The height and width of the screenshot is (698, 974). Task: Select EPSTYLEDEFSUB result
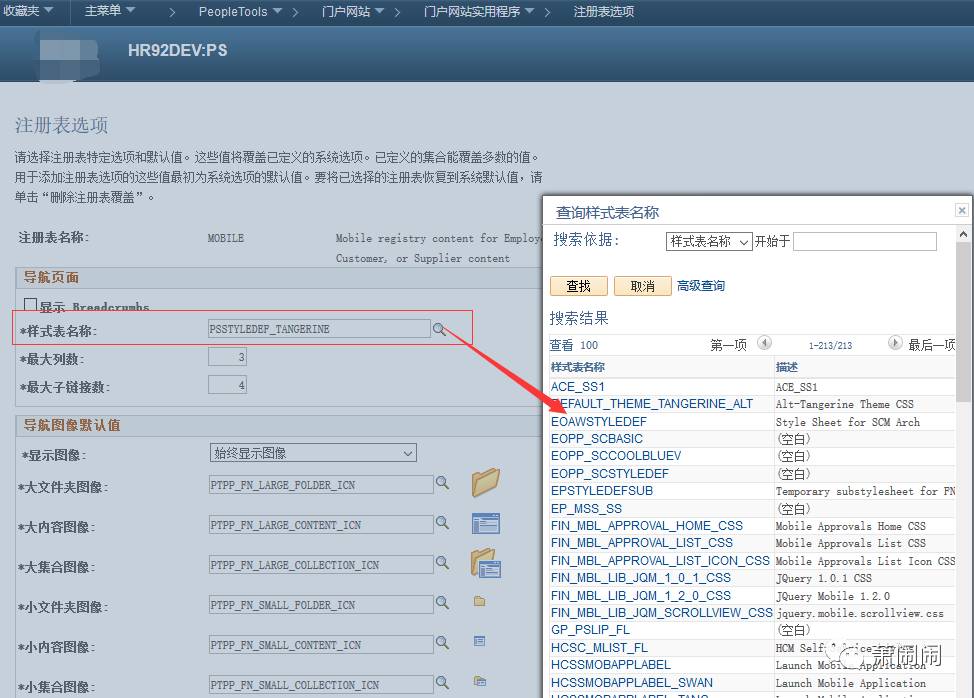point(602,491)
